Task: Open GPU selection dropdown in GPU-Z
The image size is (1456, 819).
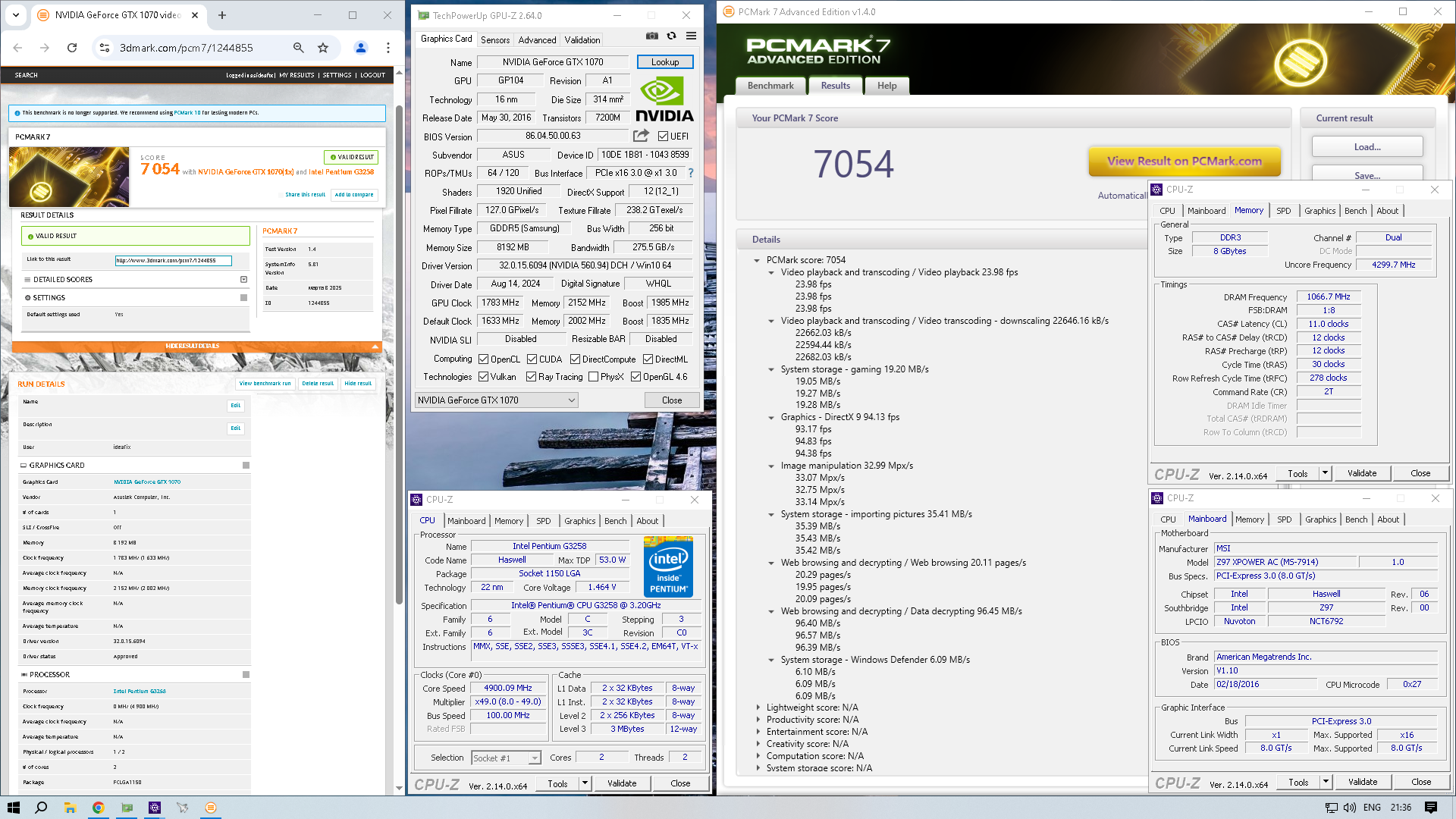Action: coord(497,400)
